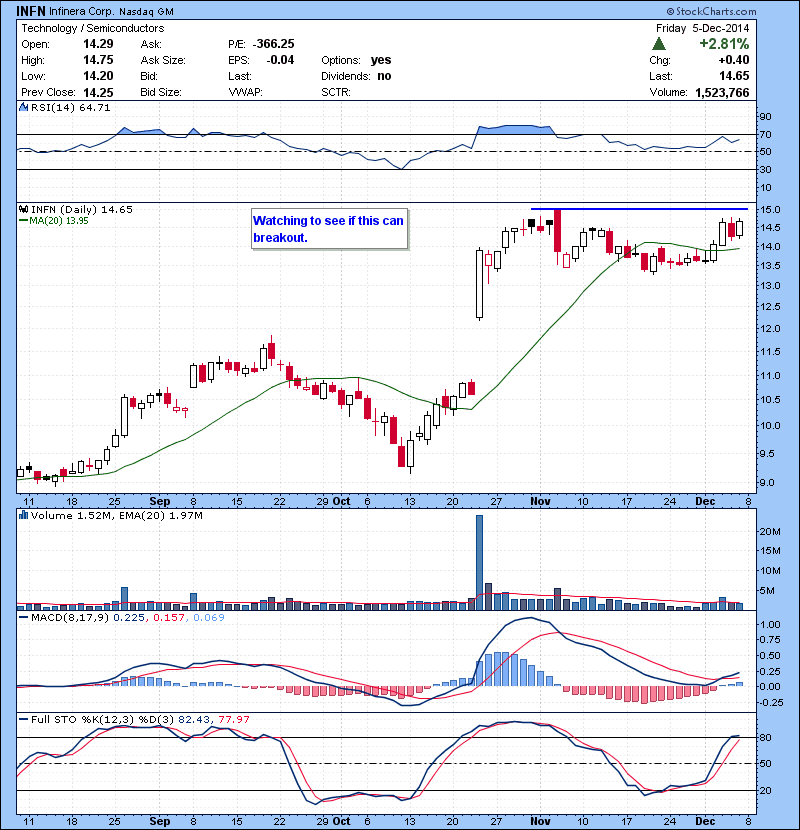
Task: Click the 20 stochastic scale label
Action: 766,790
